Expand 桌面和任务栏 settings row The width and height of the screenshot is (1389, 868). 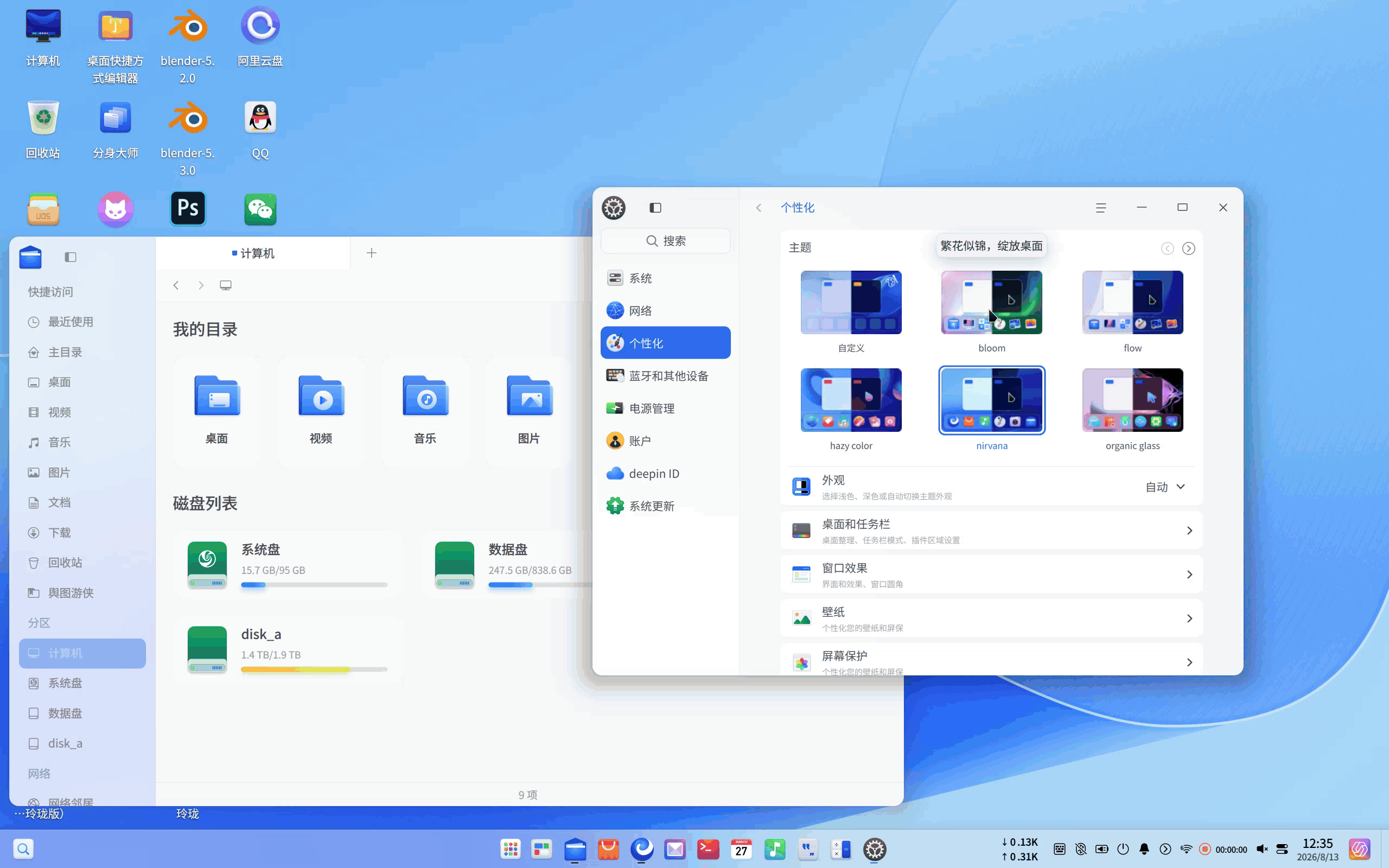coord(991,531)
